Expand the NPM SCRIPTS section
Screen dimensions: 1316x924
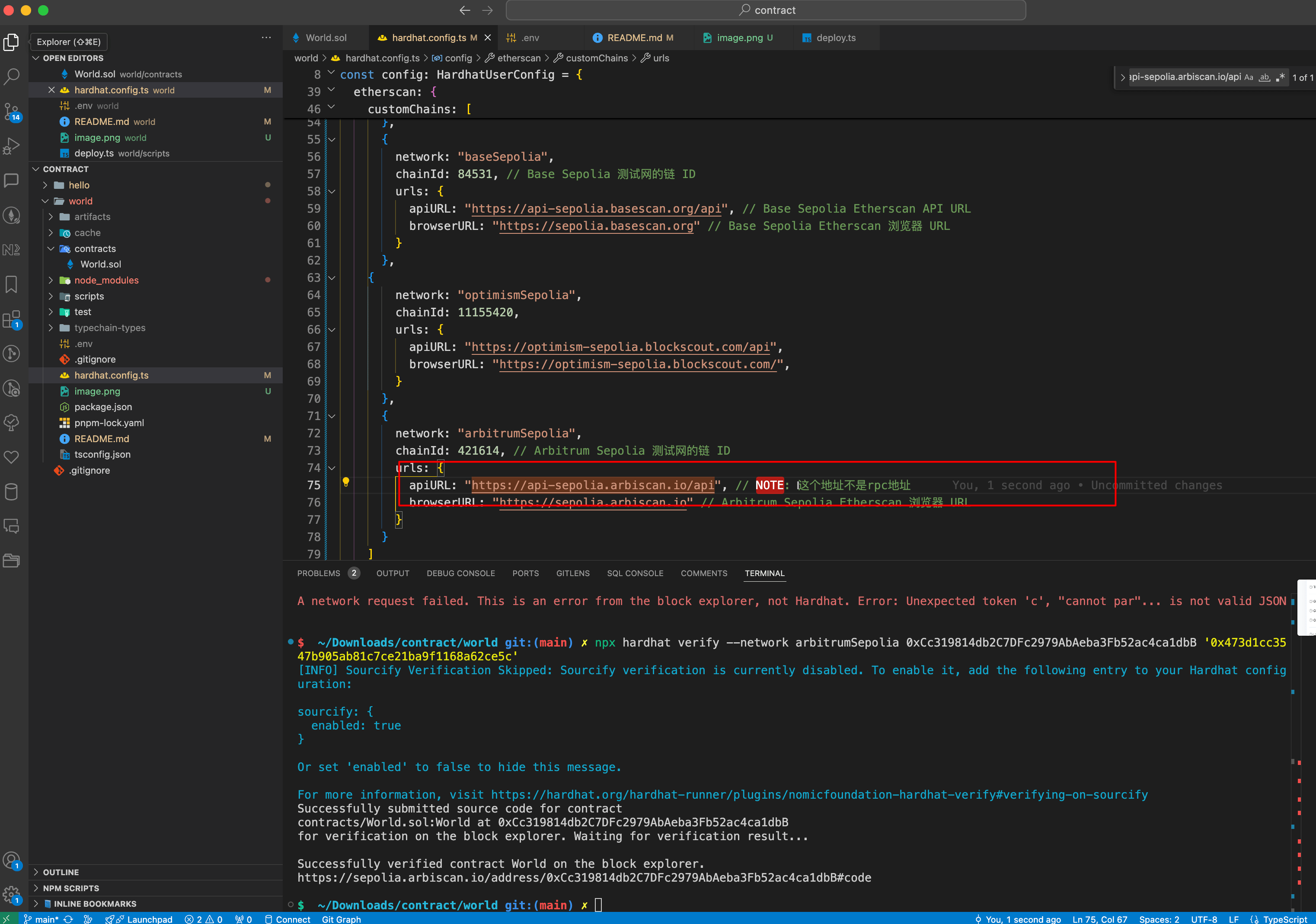tap(36, 888)
